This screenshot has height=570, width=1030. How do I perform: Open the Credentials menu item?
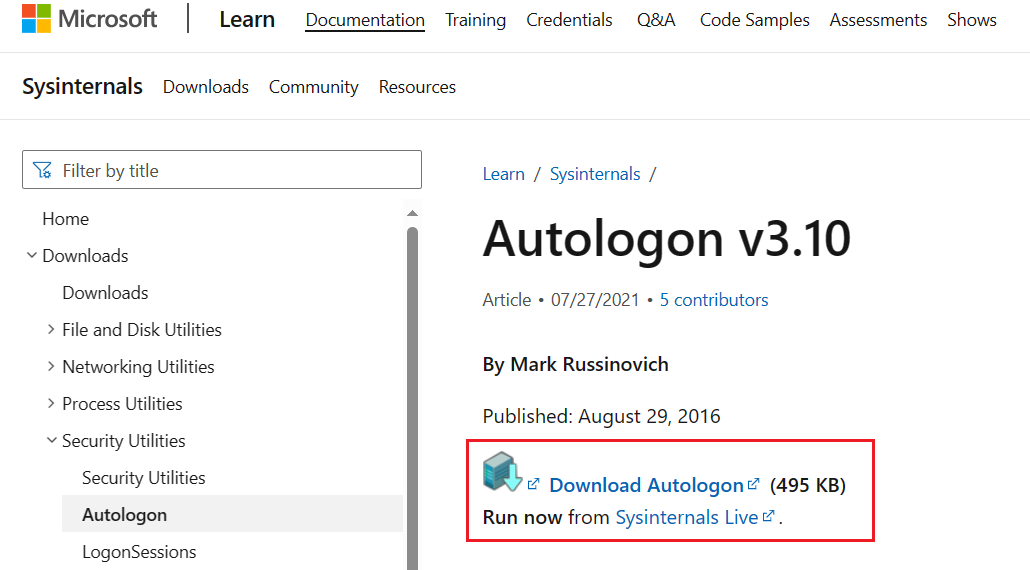point(570,20)
